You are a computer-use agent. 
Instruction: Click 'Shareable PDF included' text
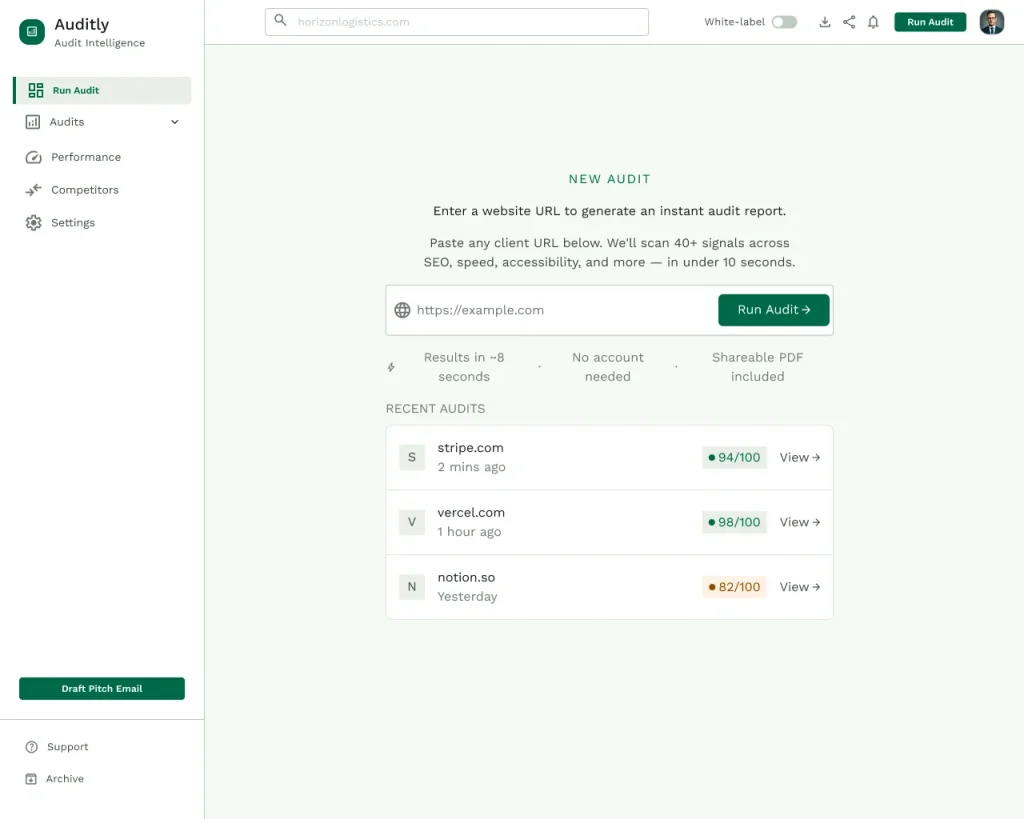point(758,367)
